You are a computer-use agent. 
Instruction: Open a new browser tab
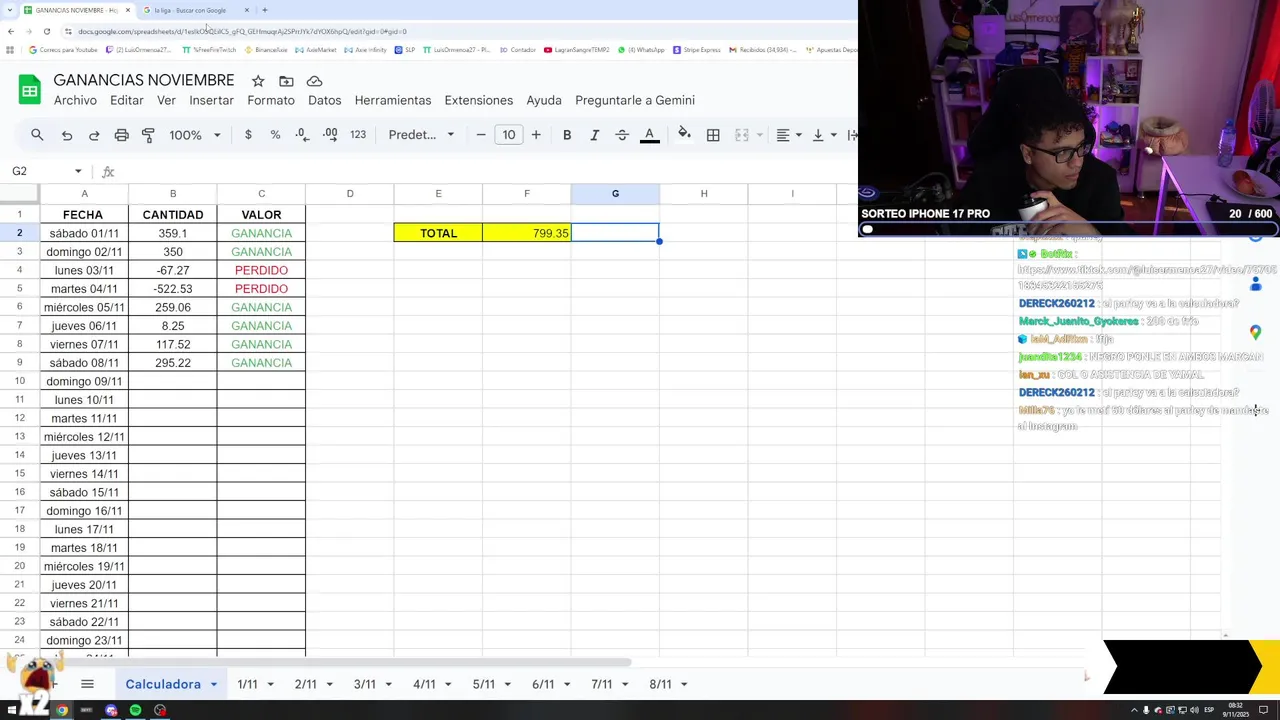point(265,10)
